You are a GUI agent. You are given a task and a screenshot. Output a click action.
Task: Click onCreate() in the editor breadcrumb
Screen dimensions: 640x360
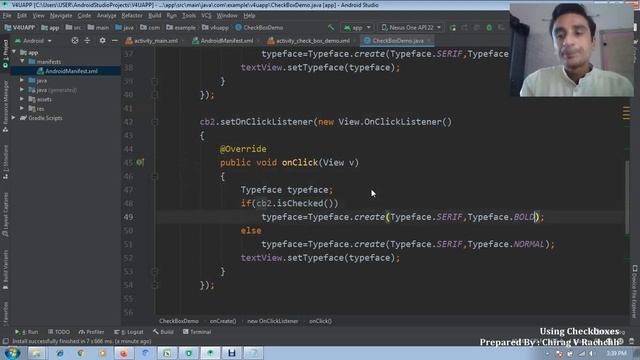coord(223,321)
